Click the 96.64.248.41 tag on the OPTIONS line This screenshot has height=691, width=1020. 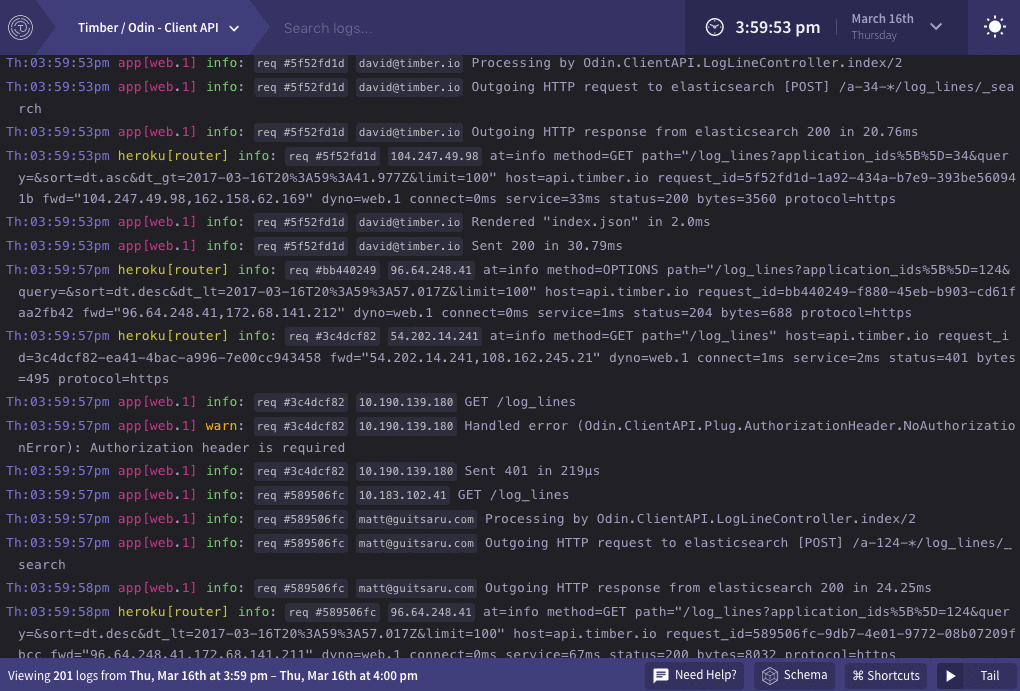click(x=431, y=270)
